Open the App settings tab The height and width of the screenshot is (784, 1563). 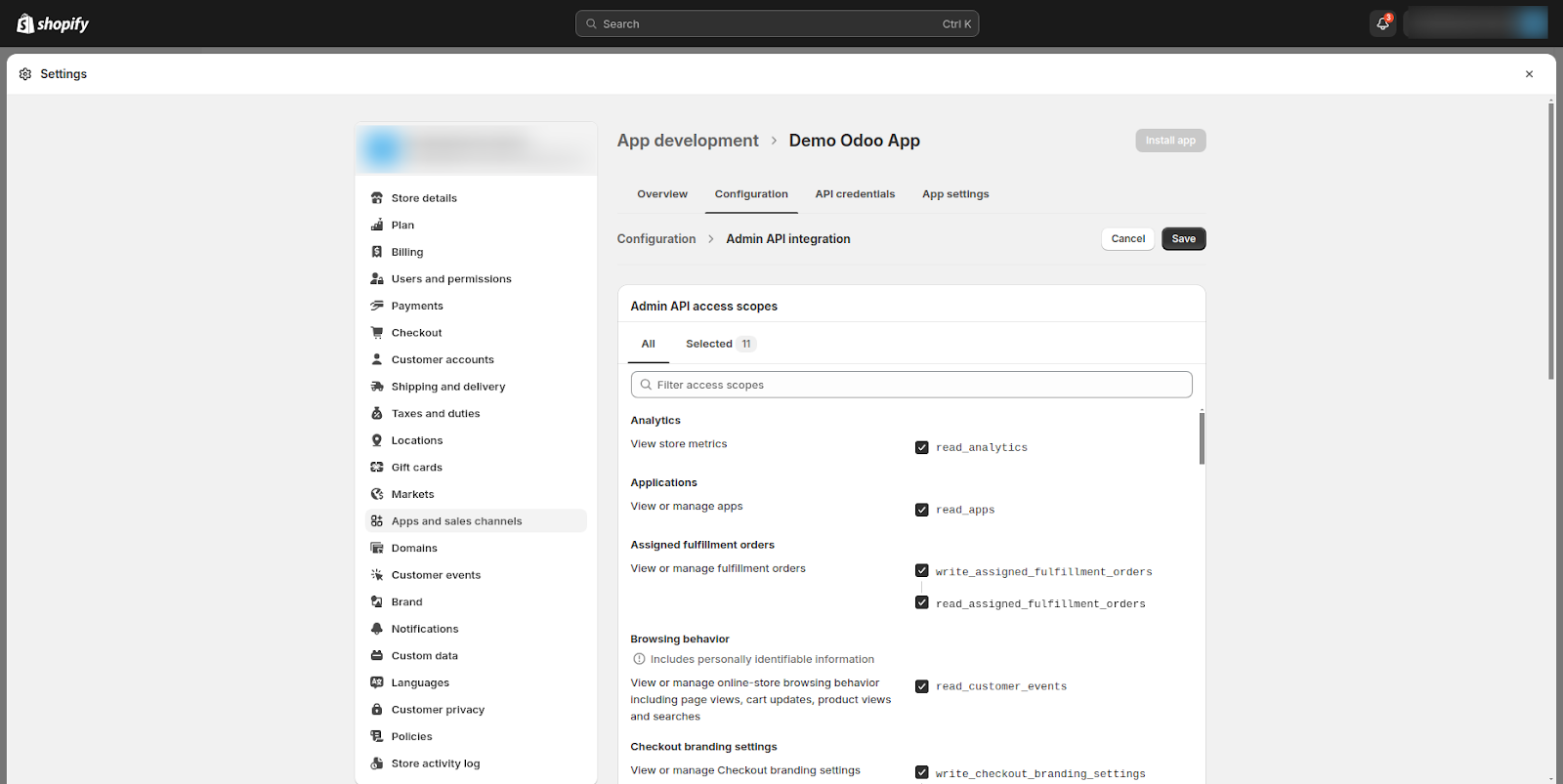click(955, 194)
